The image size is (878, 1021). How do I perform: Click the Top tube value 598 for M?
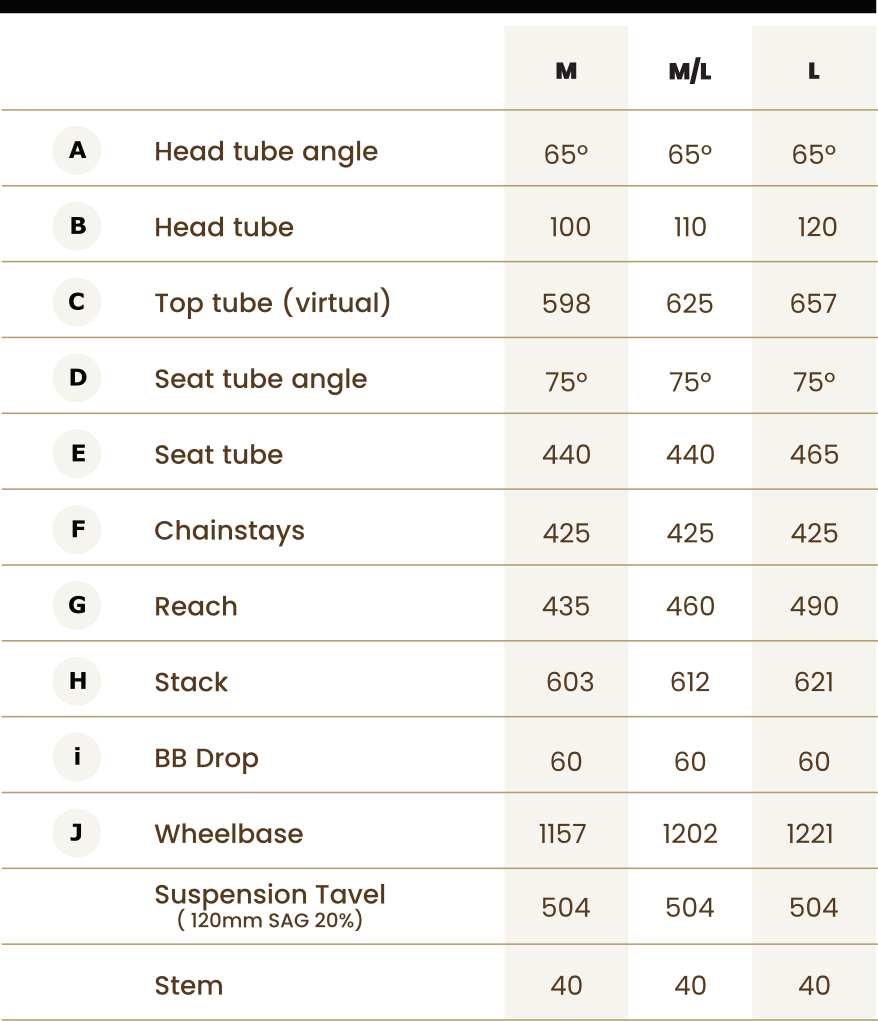pyautogui.click(x=566, y=303)
